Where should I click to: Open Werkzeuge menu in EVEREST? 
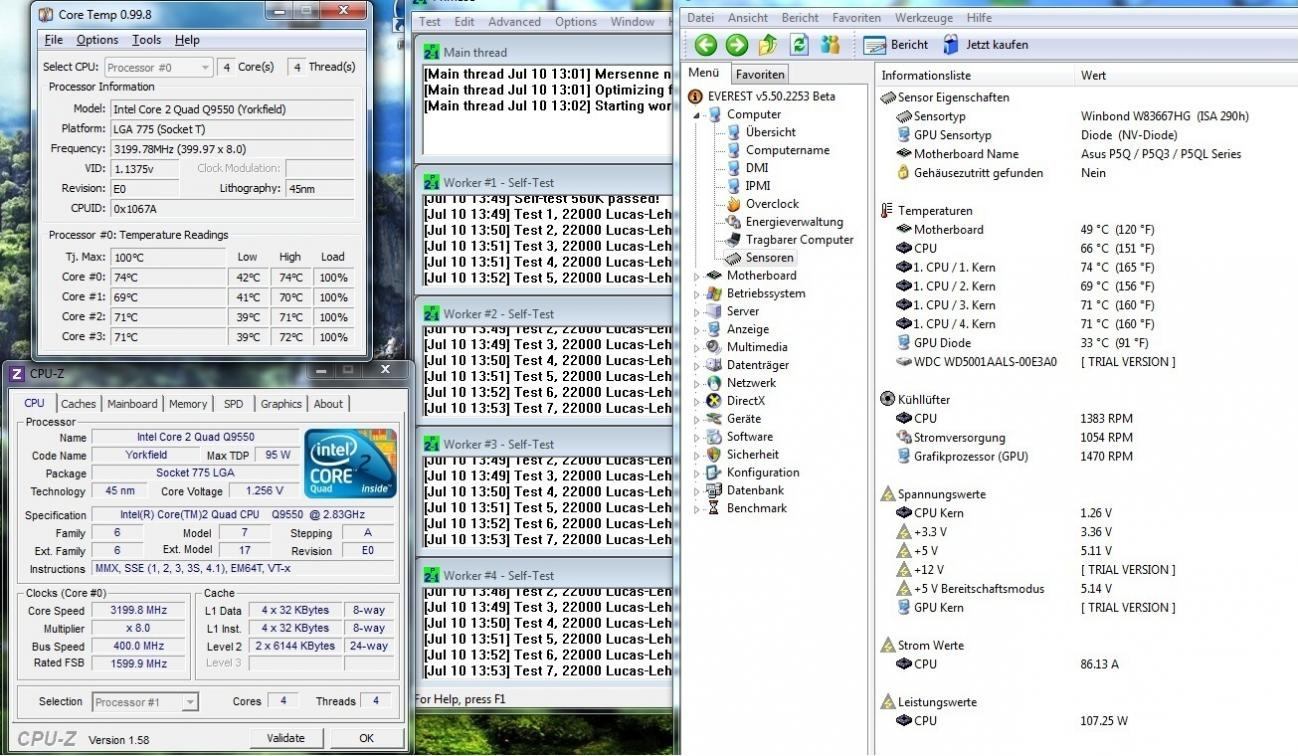coord(924,18)
